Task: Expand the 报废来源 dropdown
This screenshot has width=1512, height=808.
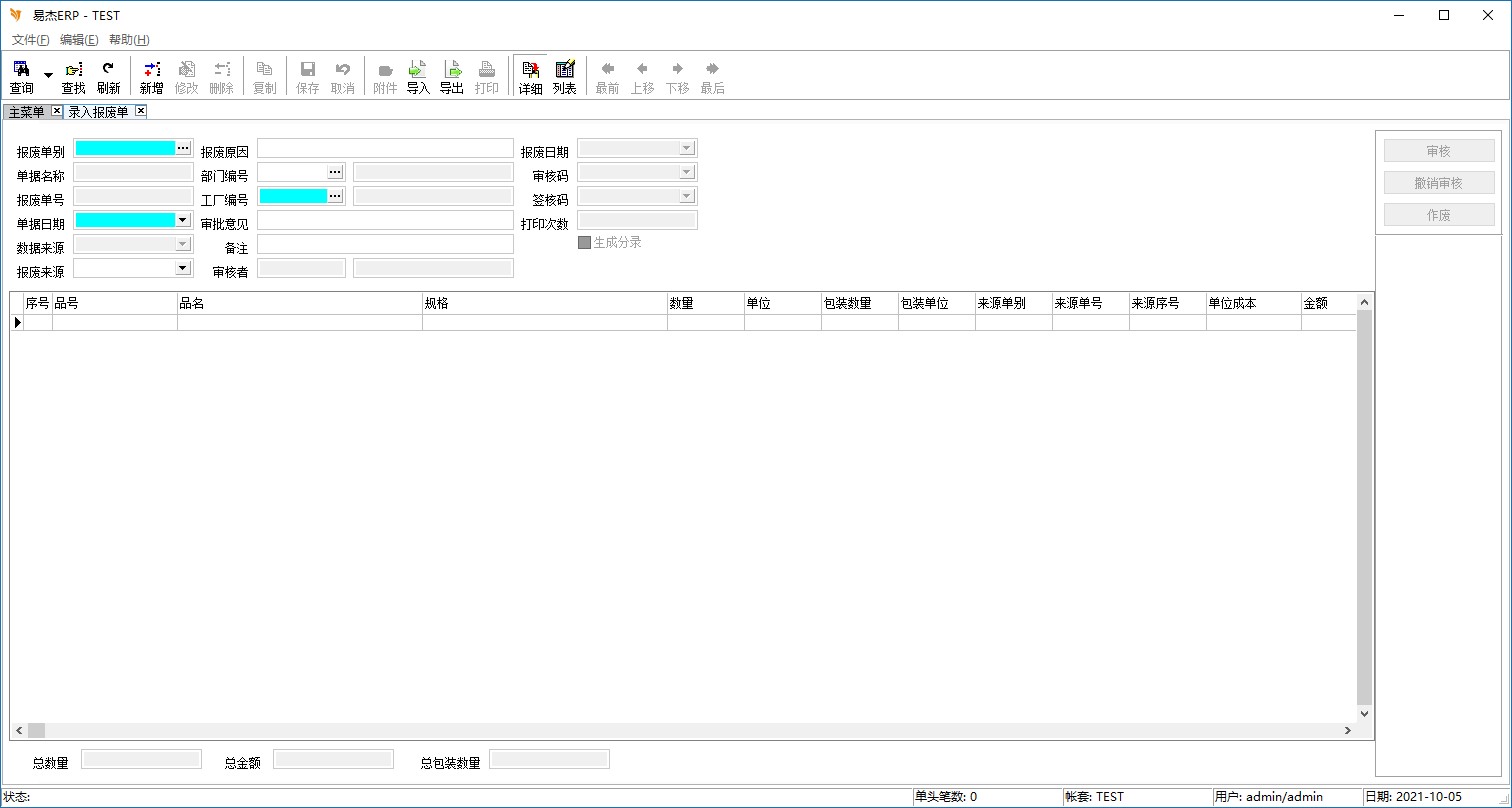Action: pyautogui.click(x=183, y=268)
